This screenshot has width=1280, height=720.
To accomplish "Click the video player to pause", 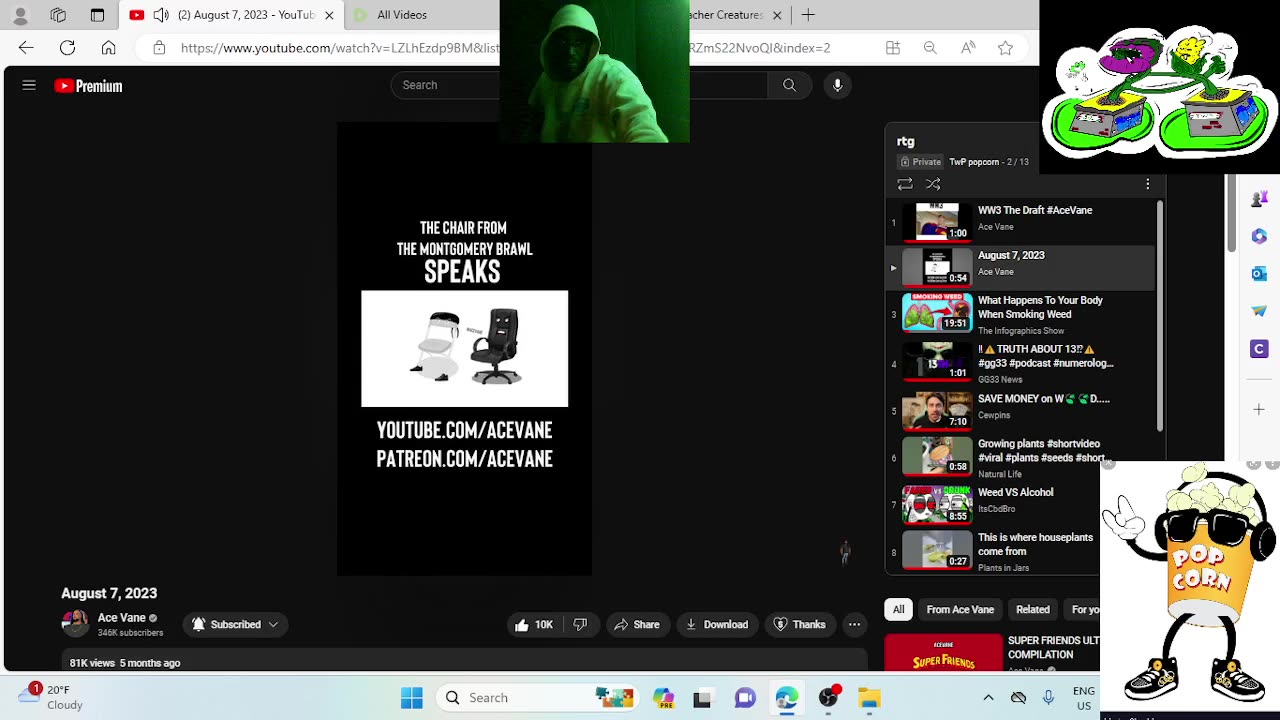I will [464, 349].
